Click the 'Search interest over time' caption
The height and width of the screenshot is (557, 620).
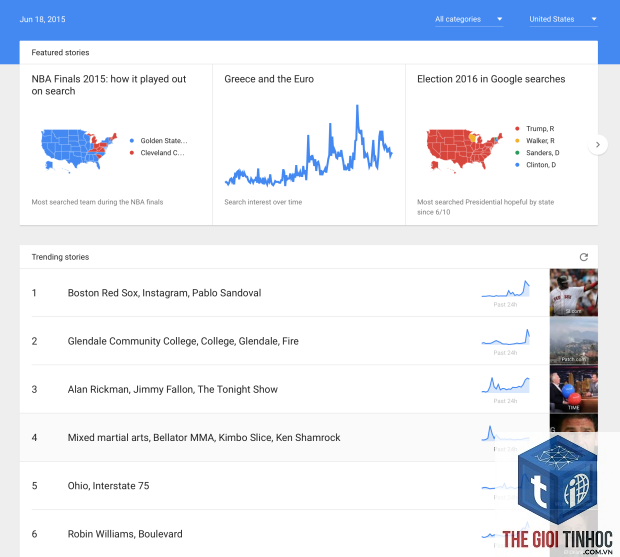coord(263,202)
